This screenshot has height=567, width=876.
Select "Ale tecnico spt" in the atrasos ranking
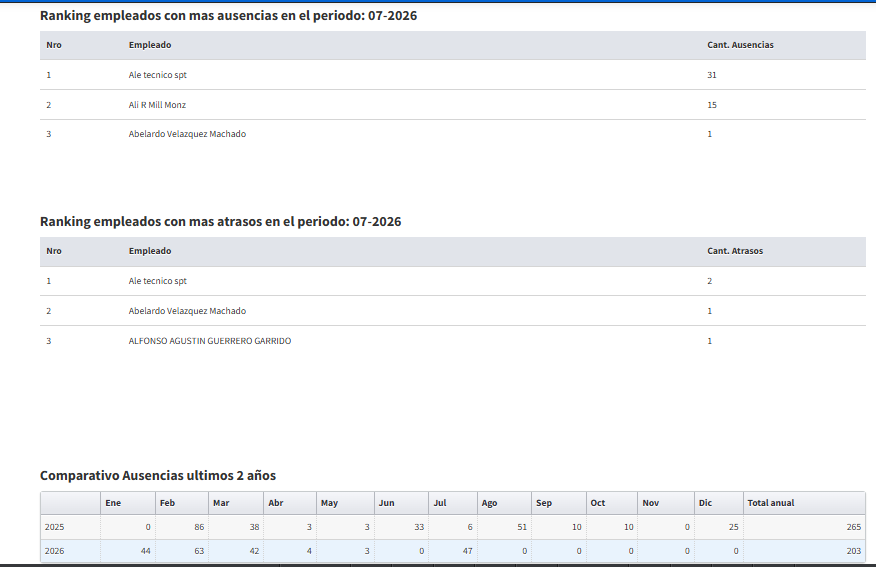(x=158, y=281)
